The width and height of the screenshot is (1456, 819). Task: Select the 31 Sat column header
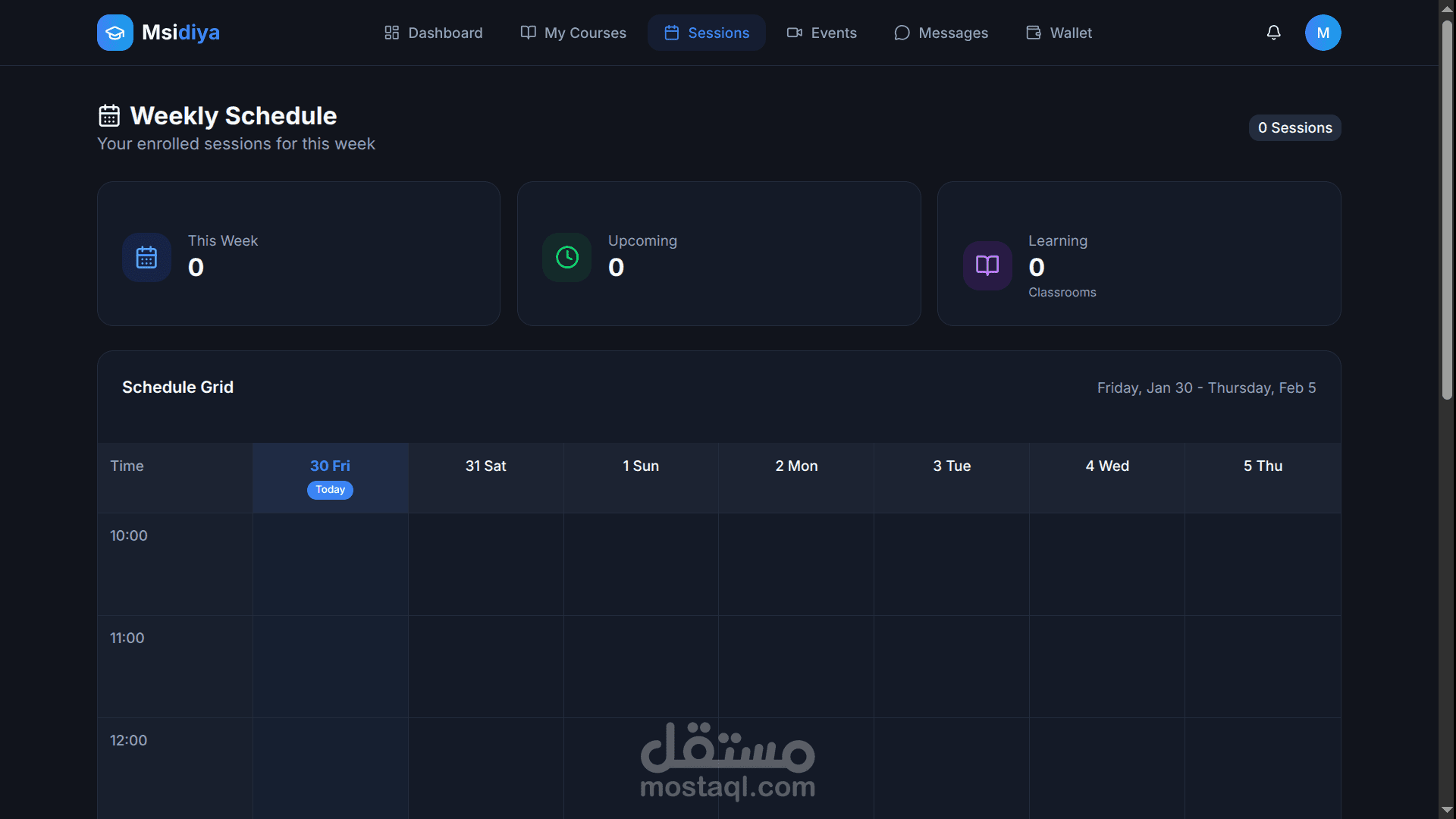point(485,466)
